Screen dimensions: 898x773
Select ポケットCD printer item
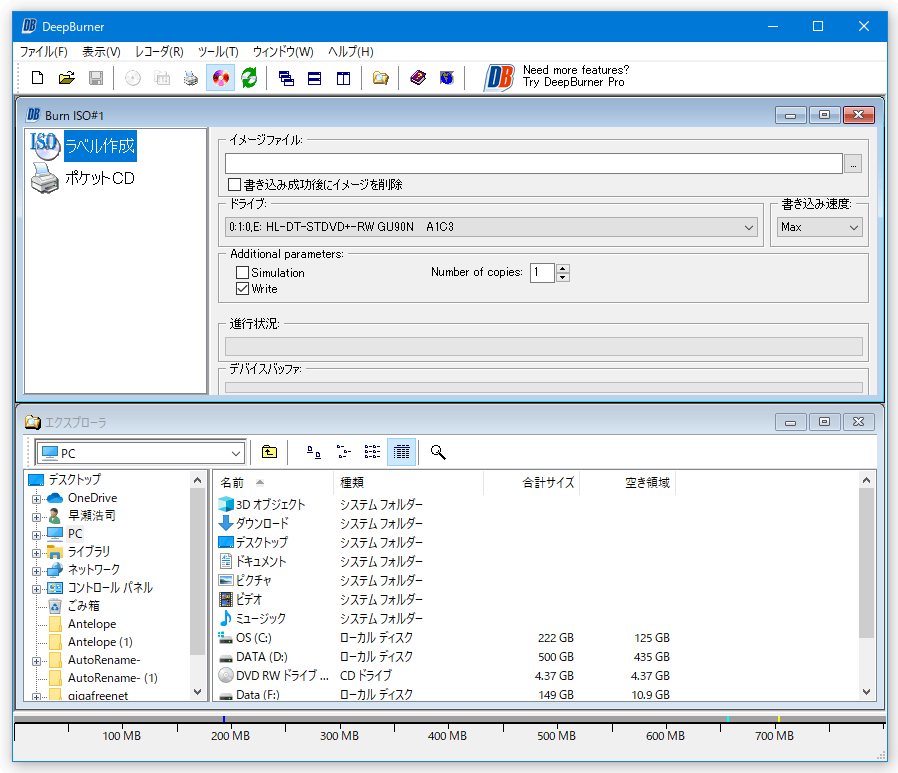[x=100, y=179]
